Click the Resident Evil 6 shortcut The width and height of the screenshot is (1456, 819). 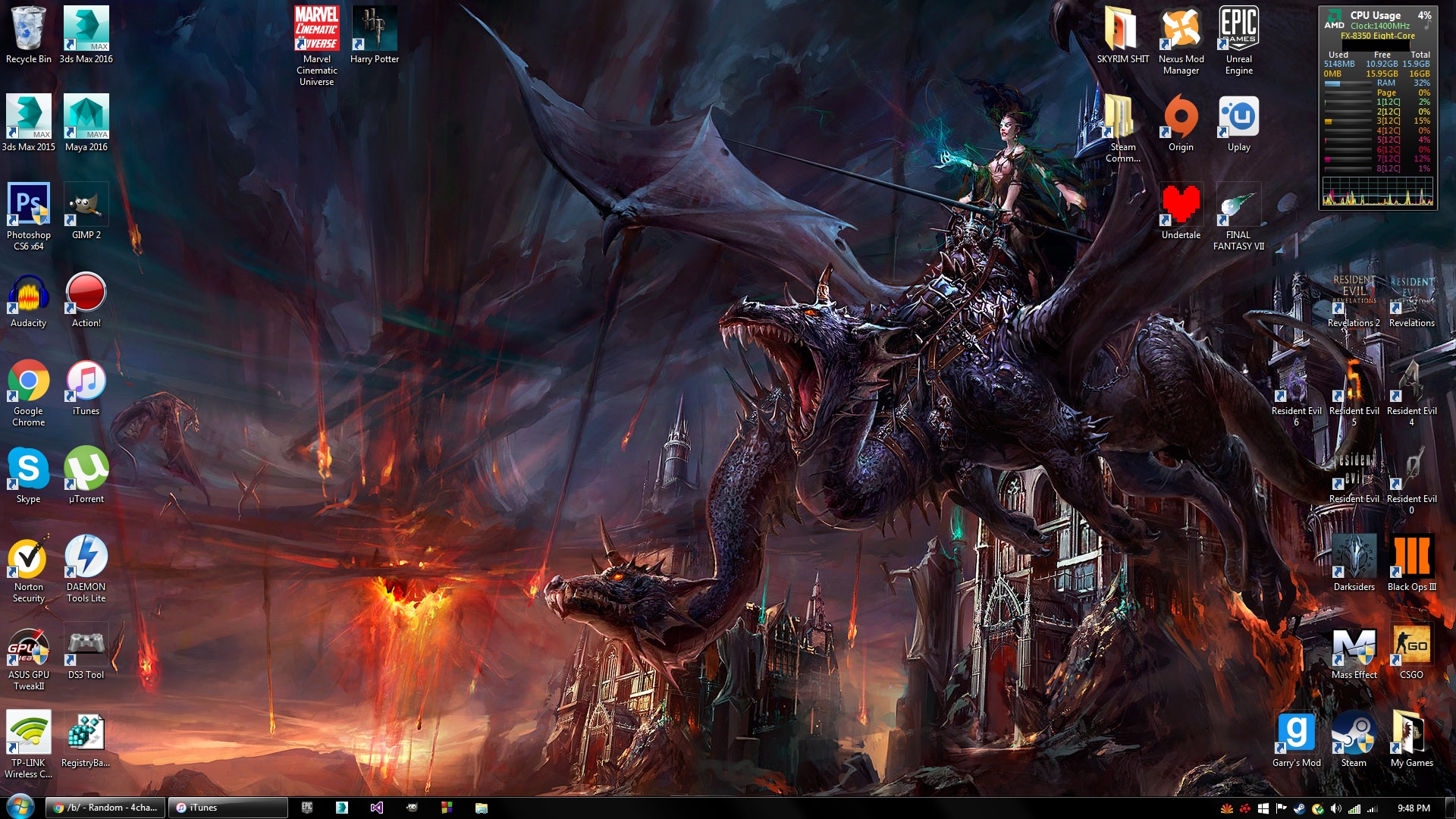(1297, 392)
